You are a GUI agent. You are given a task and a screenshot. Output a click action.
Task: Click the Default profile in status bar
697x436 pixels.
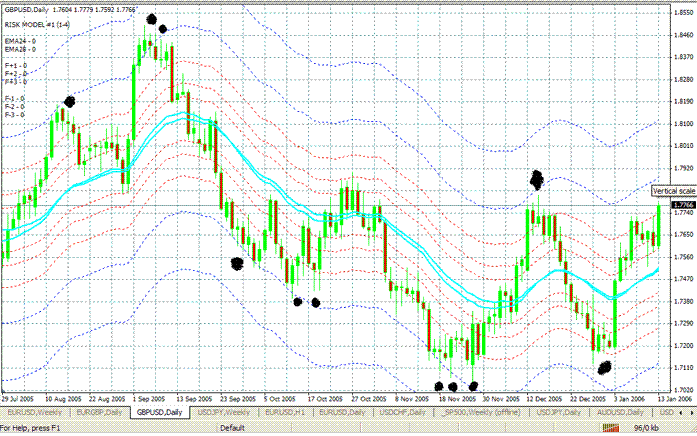click(x=232, y=428)
